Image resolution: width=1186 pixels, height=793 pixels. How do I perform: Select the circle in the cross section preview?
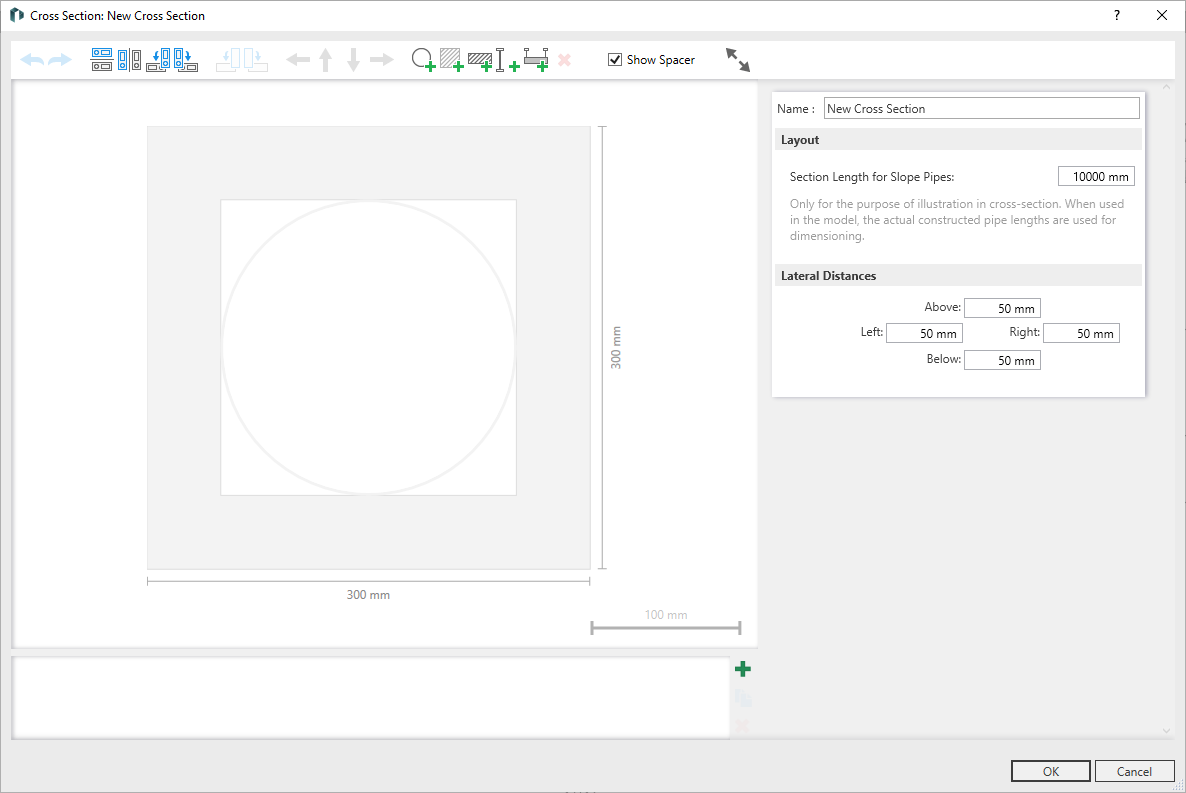pyautogui.click(x=368, y=347)
